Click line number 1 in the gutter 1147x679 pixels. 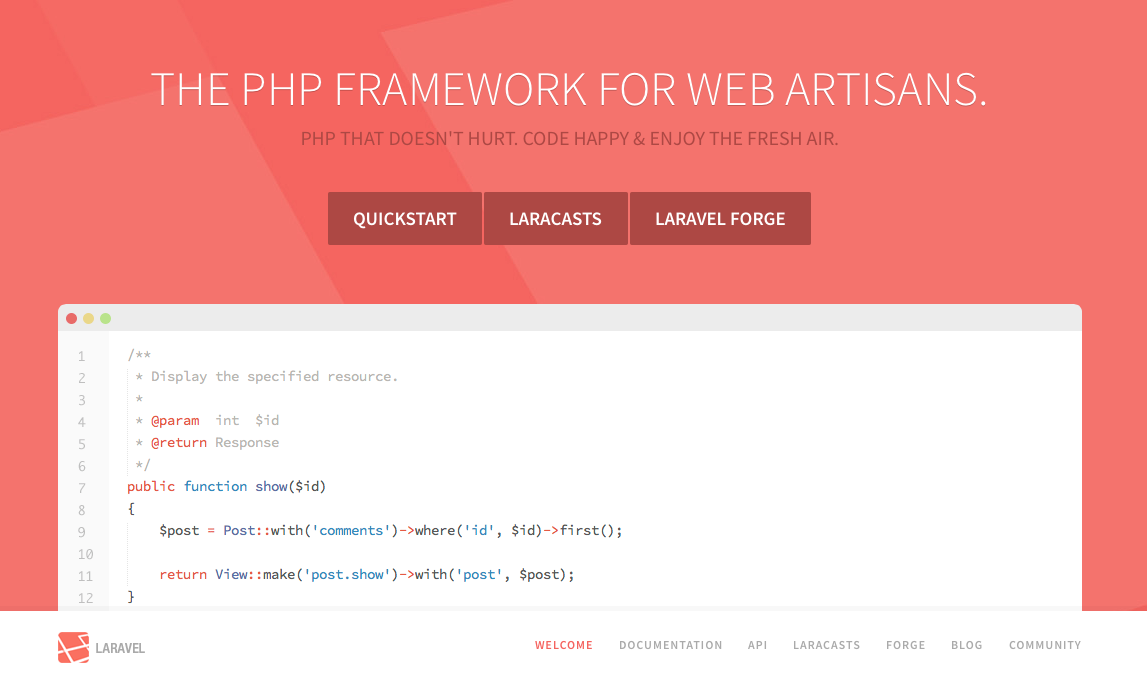(82, 357)
